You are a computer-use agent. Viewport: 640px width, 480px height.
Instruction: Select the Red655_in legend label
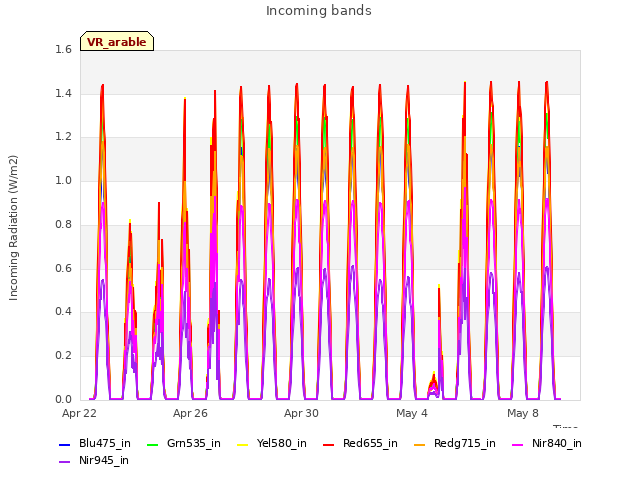pyautogui.click(x=370, y=443)
